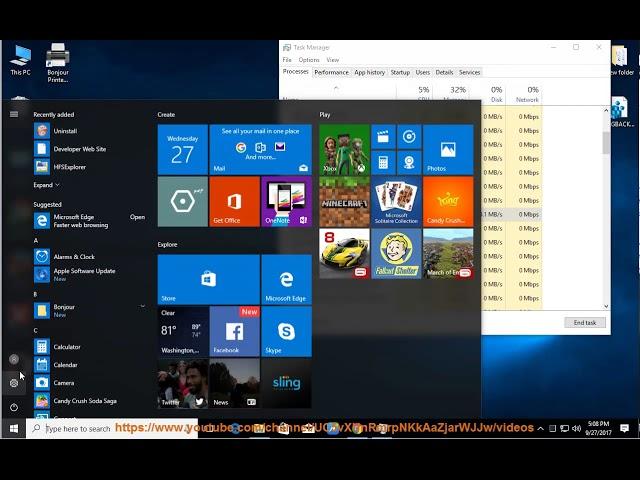Switch to Startup tab in Task Manager

pyautogui.click(x=400, y=72)
